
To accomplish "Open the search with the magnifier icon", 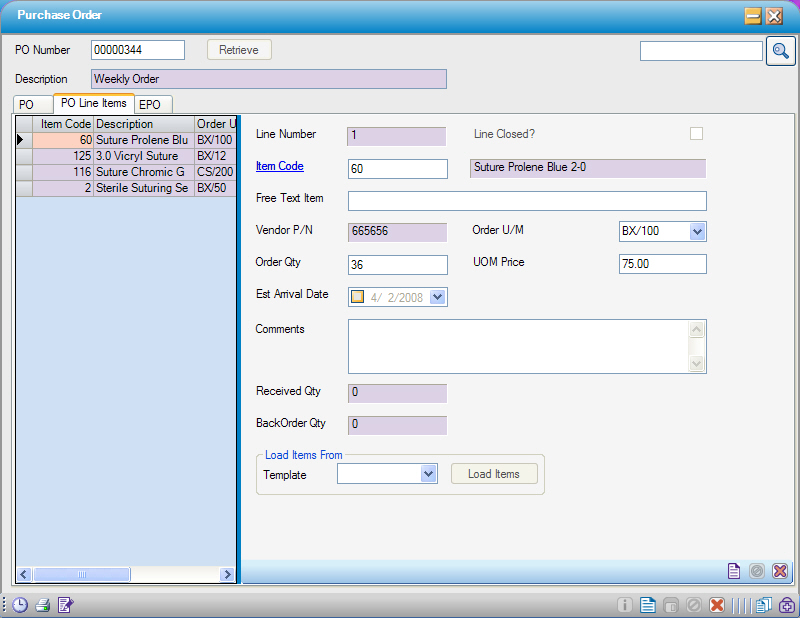I will pos(781,50).
